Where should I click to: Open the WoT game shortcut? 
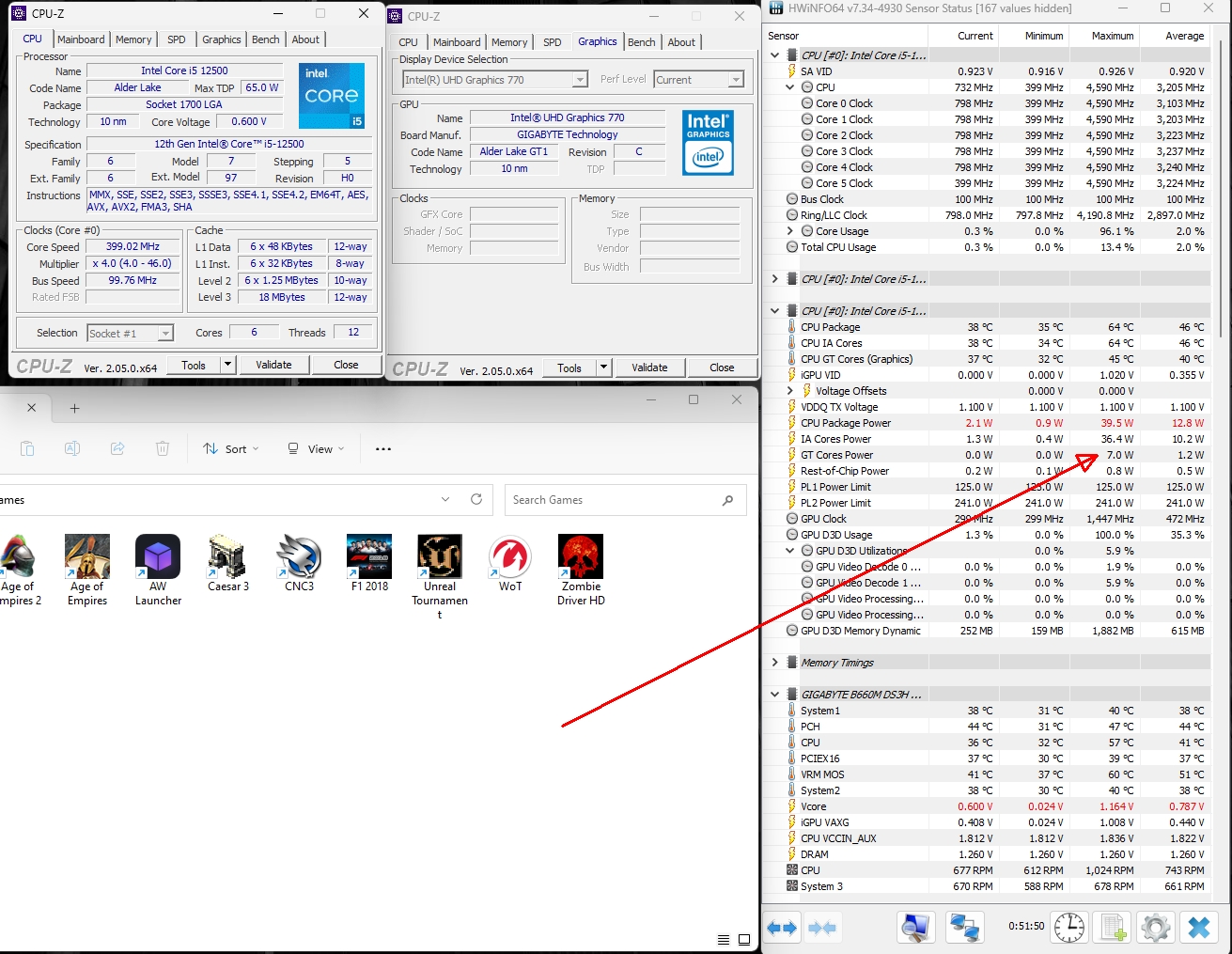510,563
